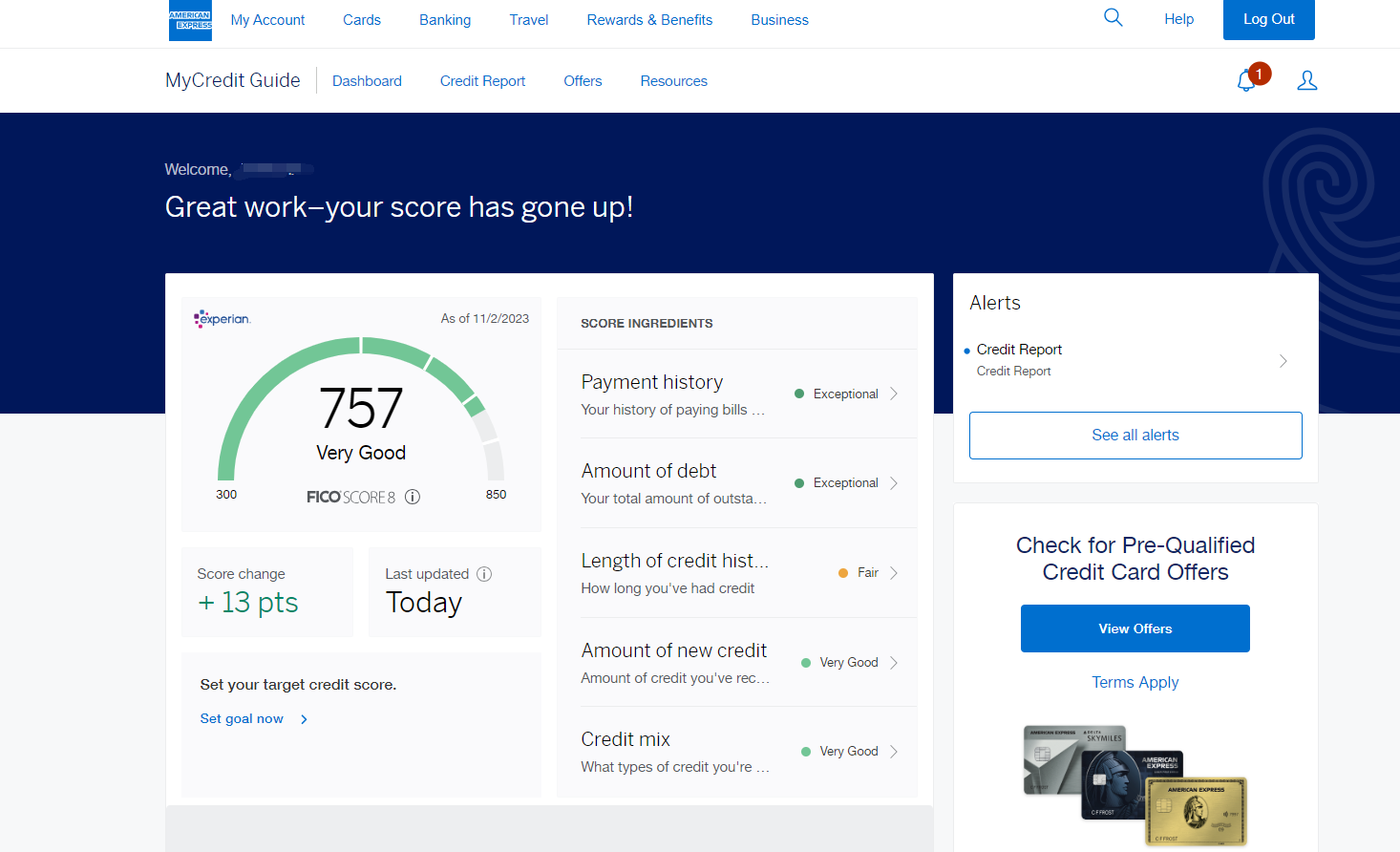1400x852 pixels.
Task: Click the Very Good dot for Credit mix
Action: 806,752
